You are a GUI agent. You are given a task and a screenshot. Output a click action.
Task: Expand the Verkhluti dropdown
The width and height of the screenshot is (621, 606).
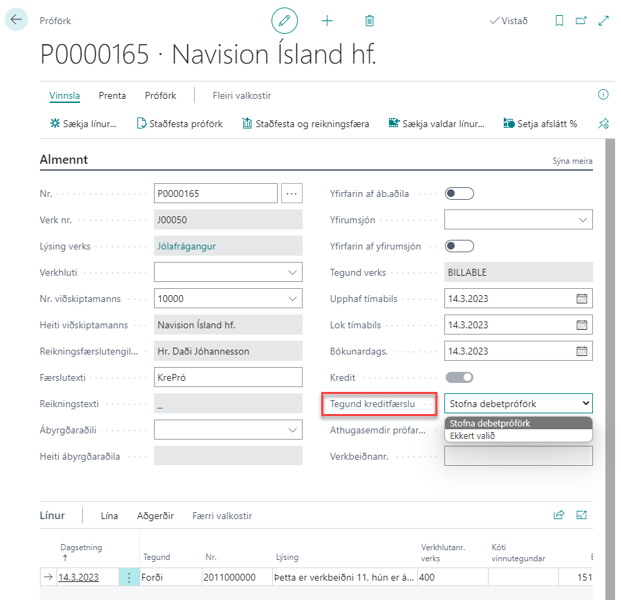[292, 272]
